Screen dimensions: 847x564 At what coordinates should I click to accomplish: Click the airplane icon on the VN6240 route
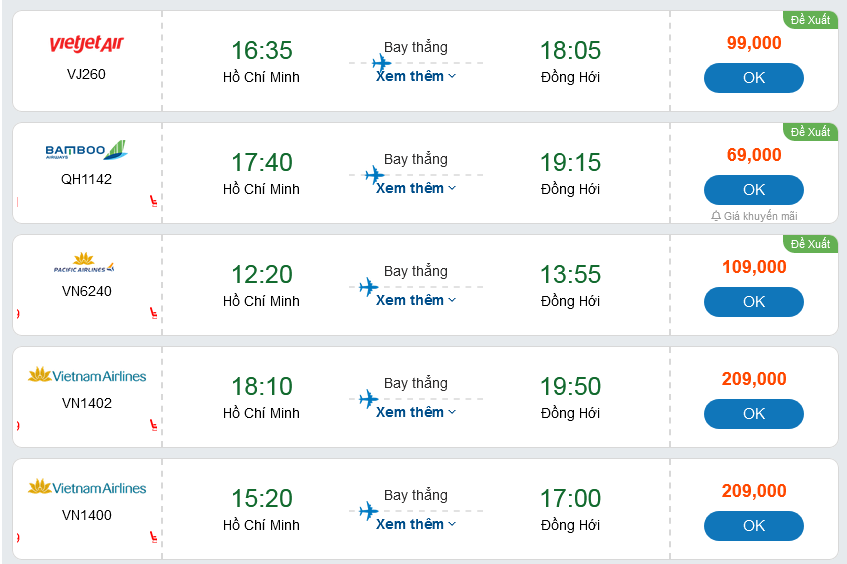point(369,288)
